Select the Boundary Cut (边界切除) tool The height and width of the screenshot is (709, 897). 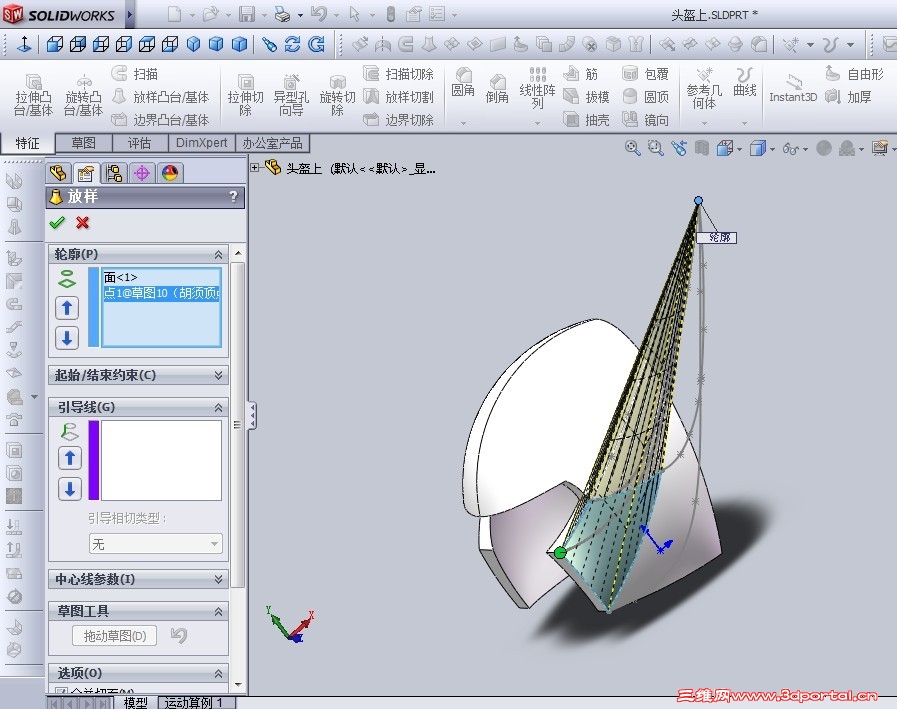399,120
